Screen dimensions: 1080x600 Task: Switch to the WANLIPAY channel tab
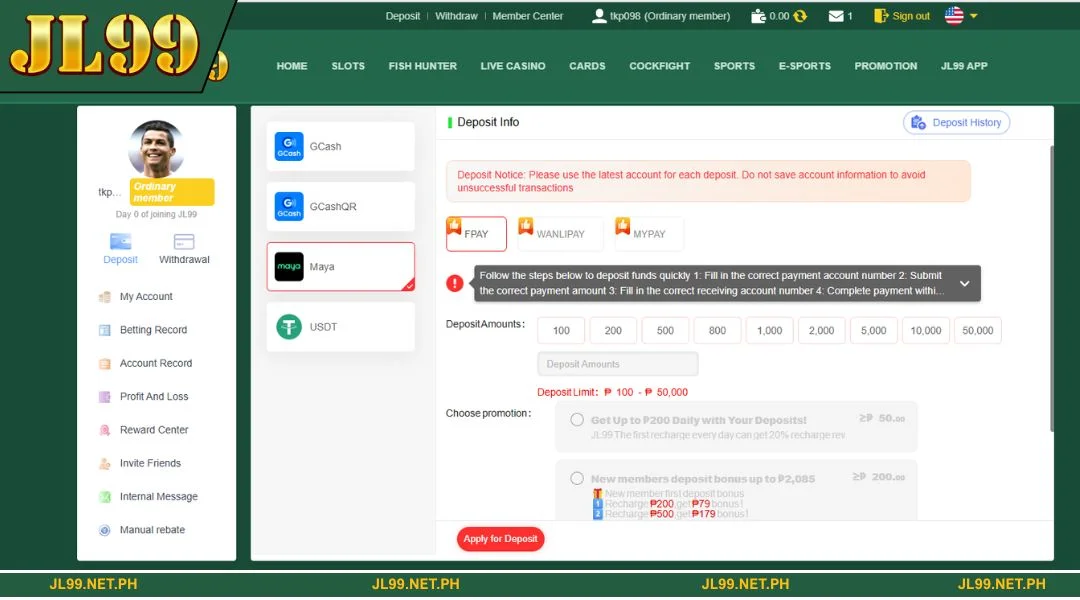click(x=558, y=233)
